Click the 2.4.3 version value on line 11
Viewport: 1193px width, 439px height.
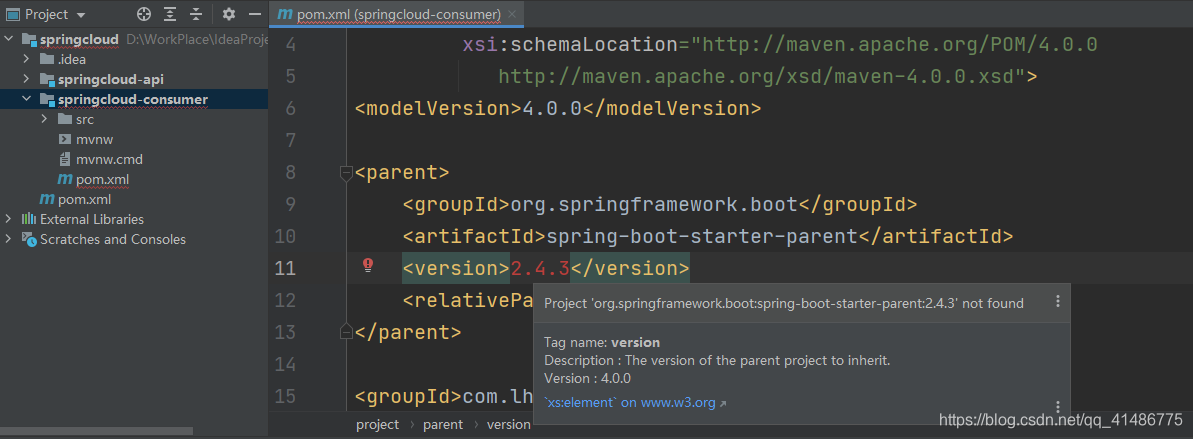[539, 268]
